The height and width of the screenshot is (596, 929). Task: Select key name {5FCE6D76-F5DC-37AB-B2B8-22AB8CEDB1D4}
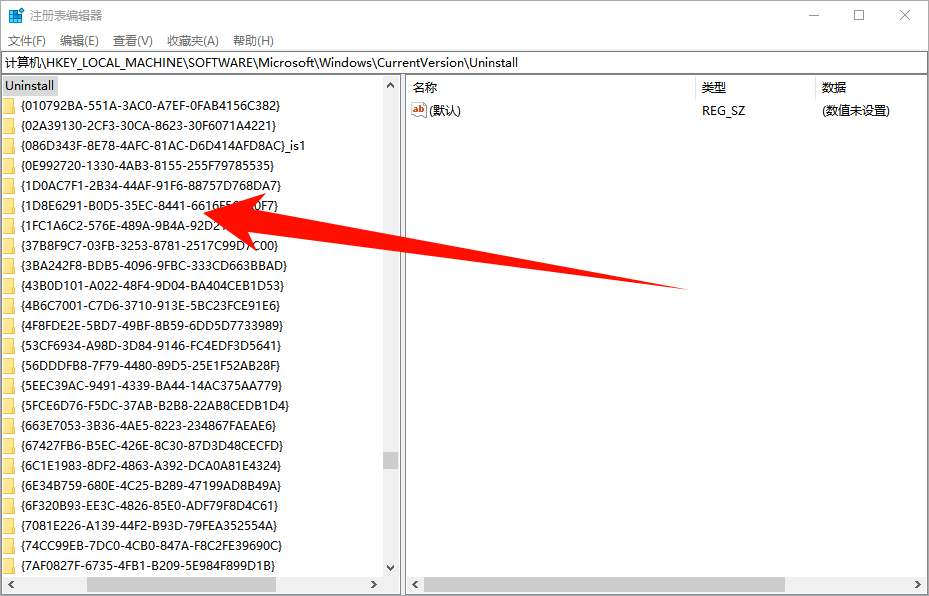click(x=155, y=406)
